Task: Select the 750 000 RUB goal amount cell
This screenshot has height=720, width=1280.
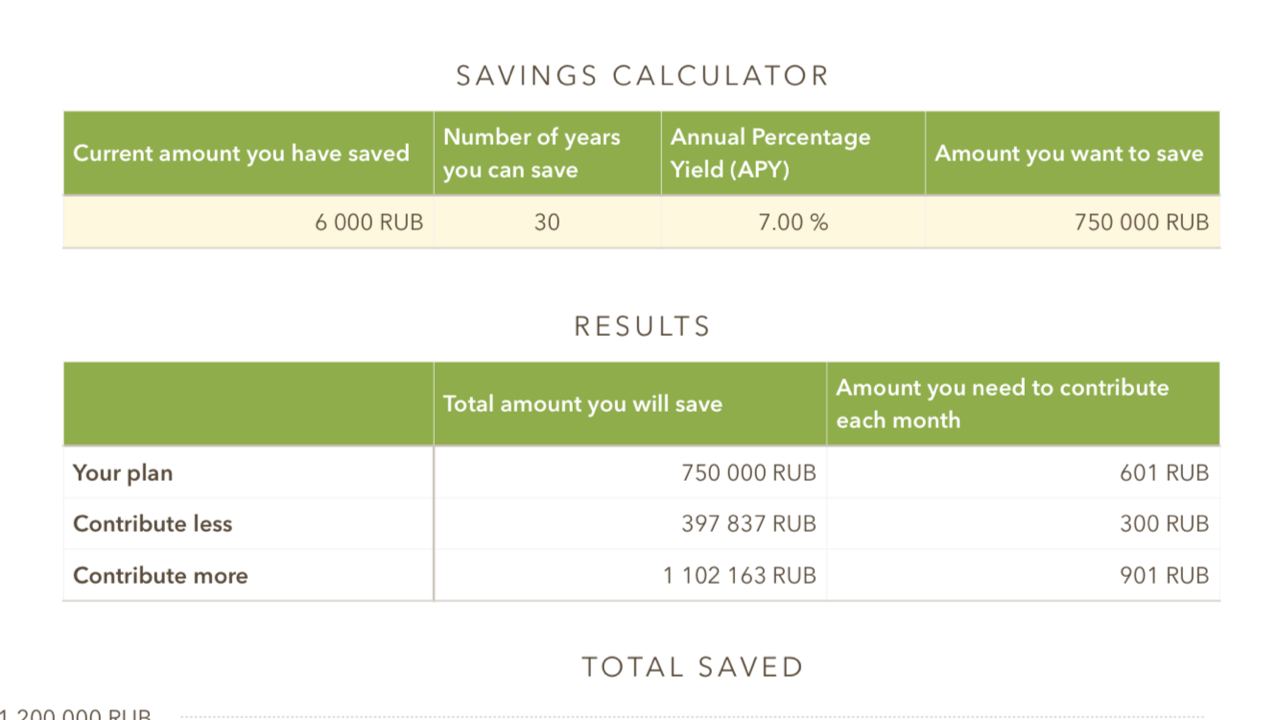Action: pyautogui.click(x=1073, y=222)
